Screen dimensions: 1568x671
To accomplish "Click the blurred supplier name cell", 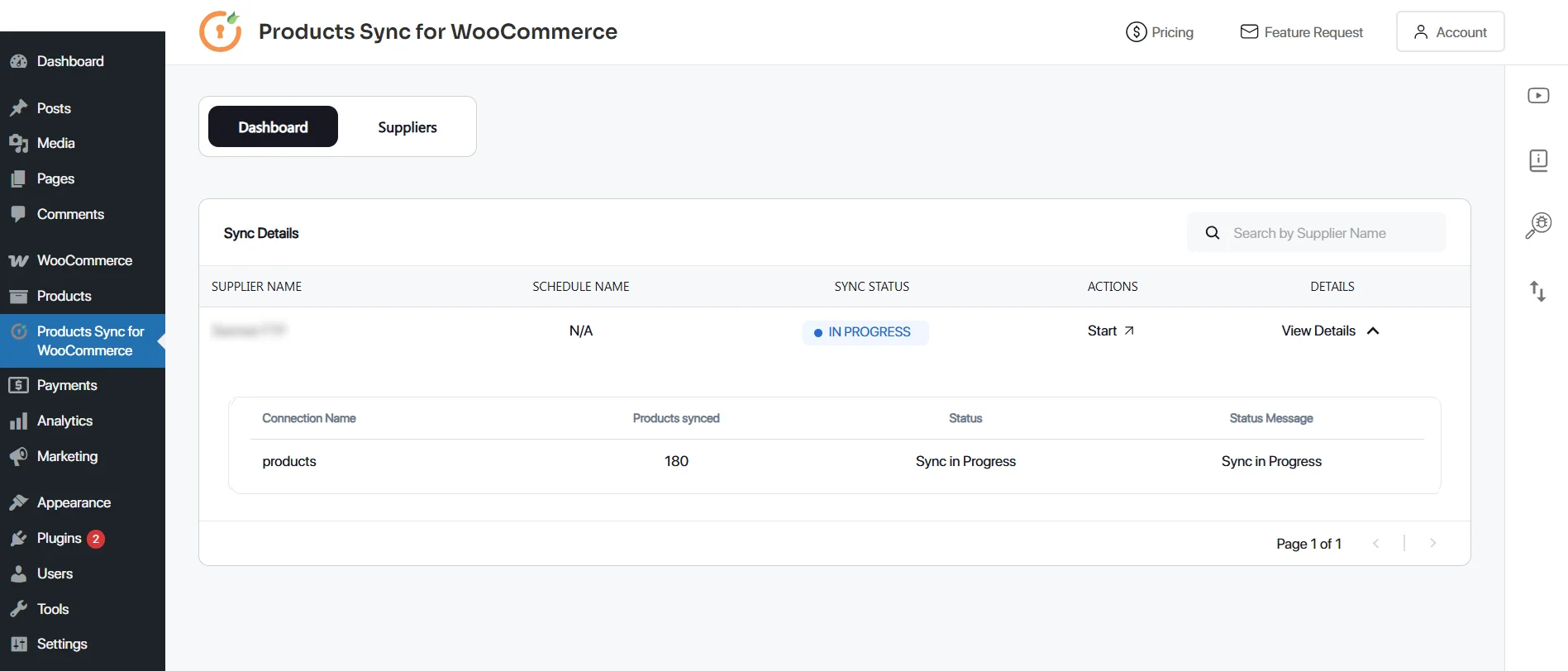I will coord(249,331).
